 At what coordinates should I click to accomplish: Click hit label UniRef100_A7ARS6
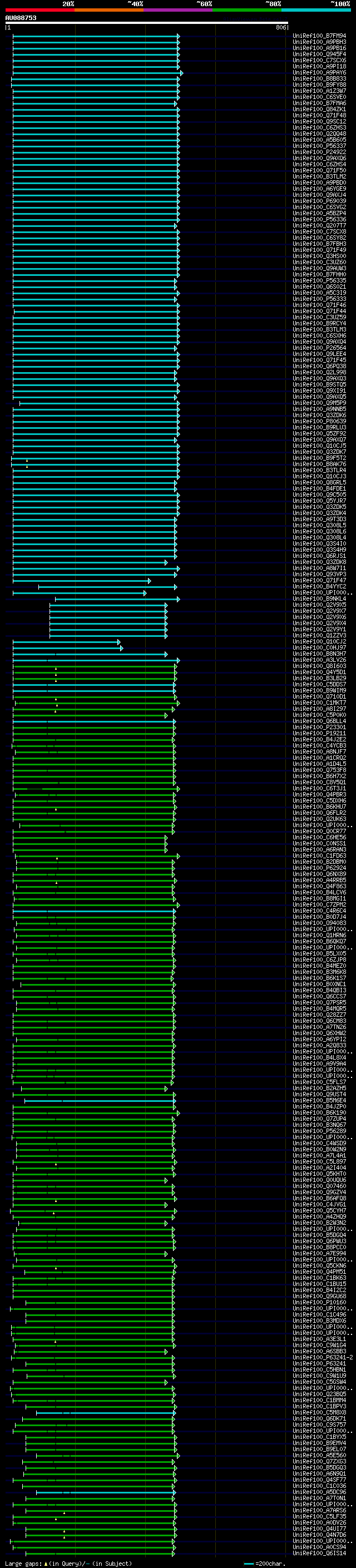pyautogui.click(x=319, y=1510)
